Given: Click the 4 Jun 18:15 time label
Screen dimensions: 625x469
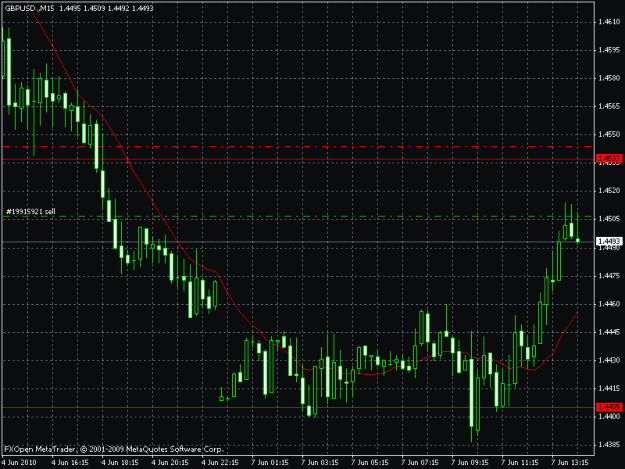Looking at the screenshot, I should coord(120,463).
